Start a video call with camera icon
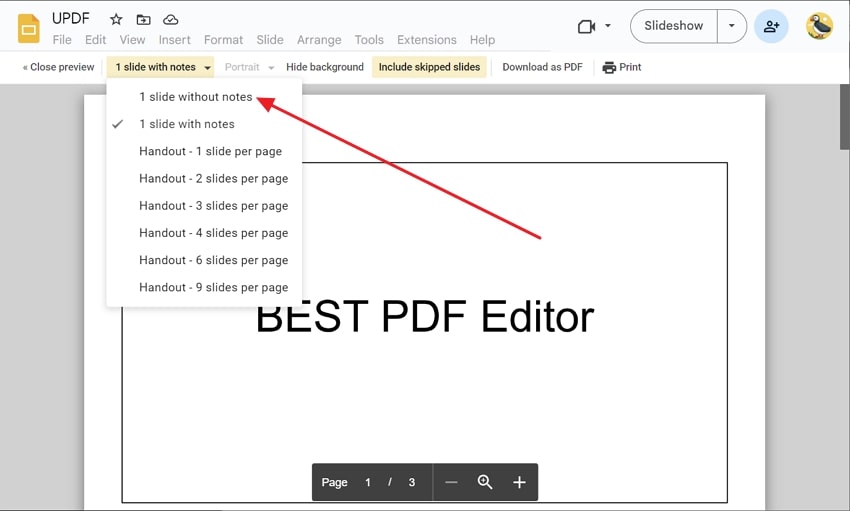This screenshot has width=850, height=511. point(587,27)
